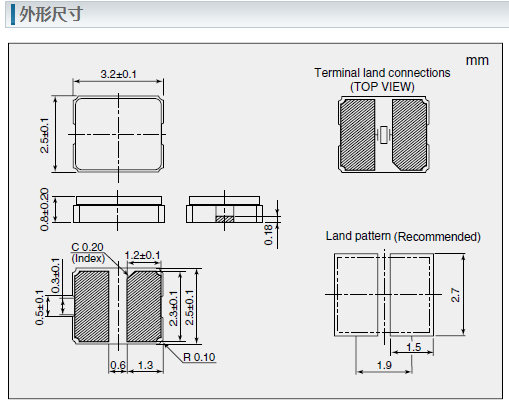509x406 pixels.
Task: Click the crystal symbol between terminal pads
Action: pos(384,135)
